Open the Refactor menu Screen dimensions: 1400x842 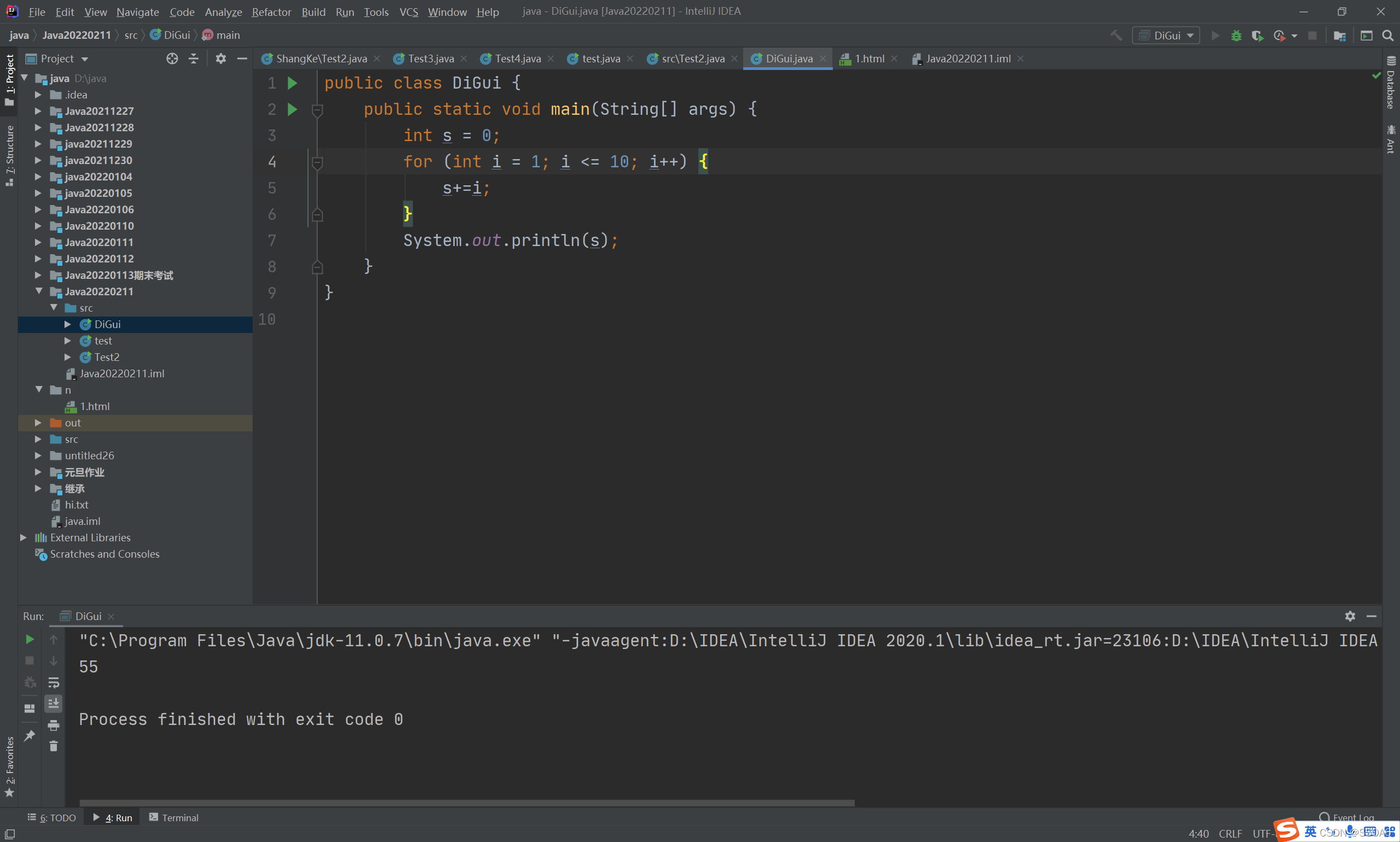pos(271,11)
